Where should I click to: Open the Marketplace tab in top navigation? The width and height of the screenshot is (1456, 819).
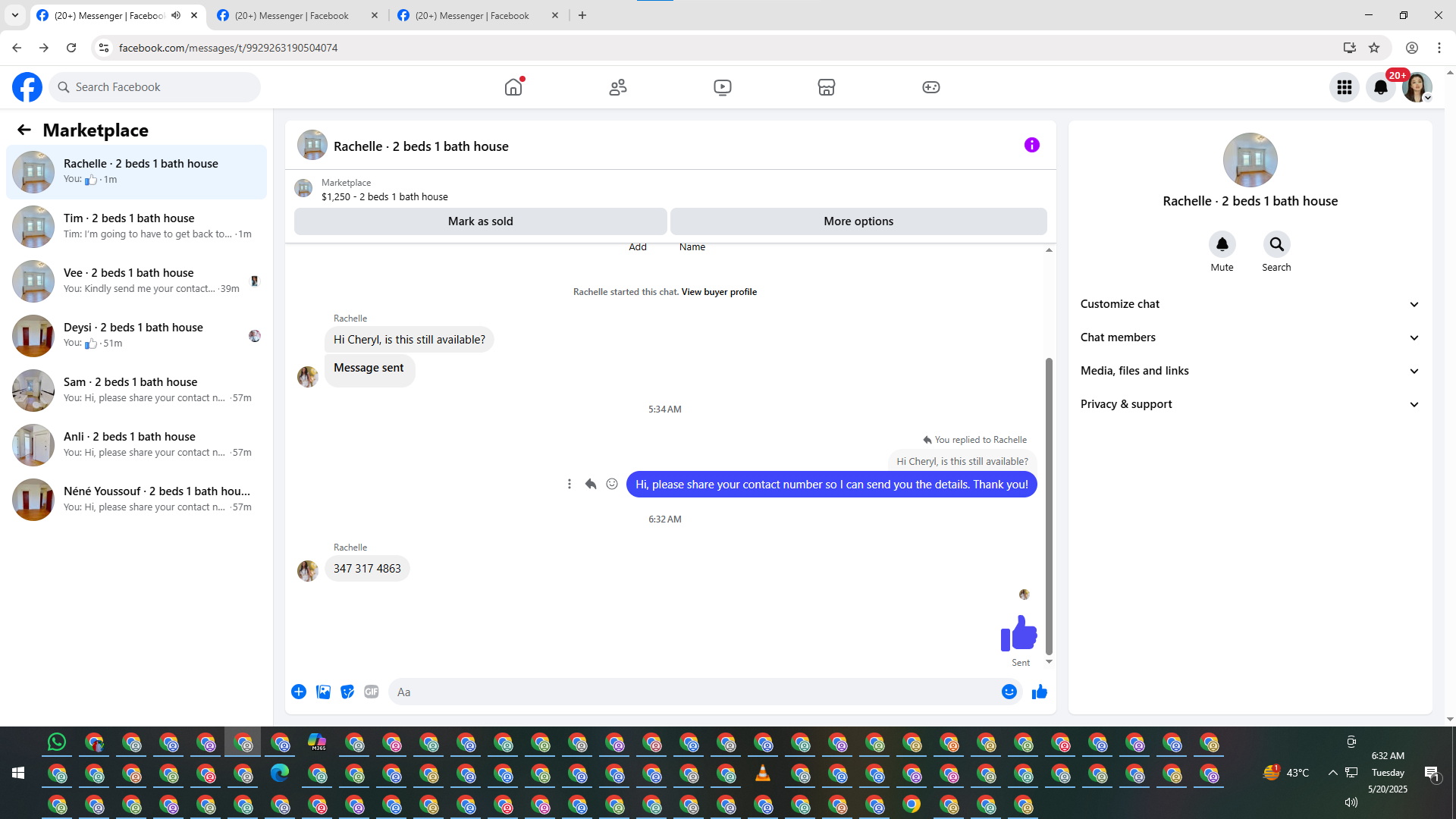[826, 87]
